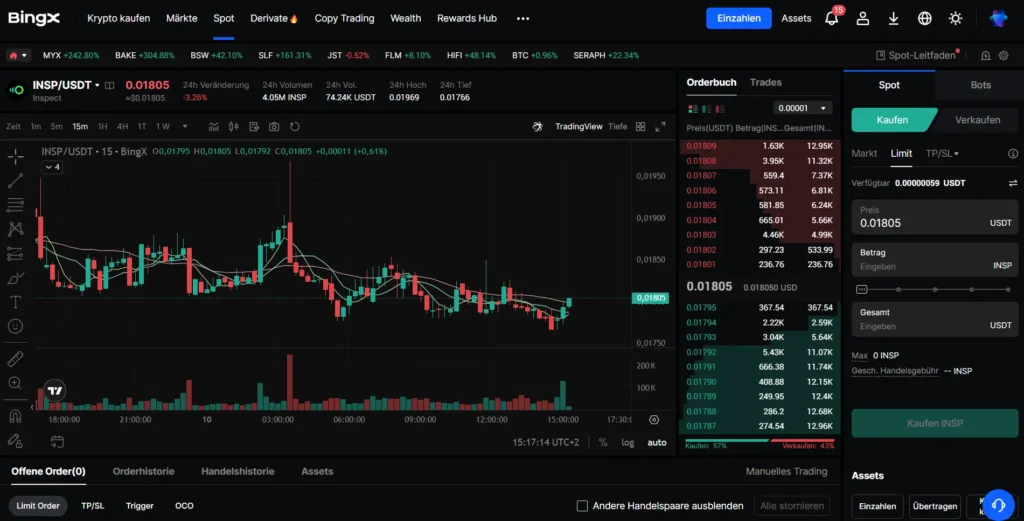1024x521 pixels.
Task: Switch theme with the sun icon
Action: (x=955, y=18)
